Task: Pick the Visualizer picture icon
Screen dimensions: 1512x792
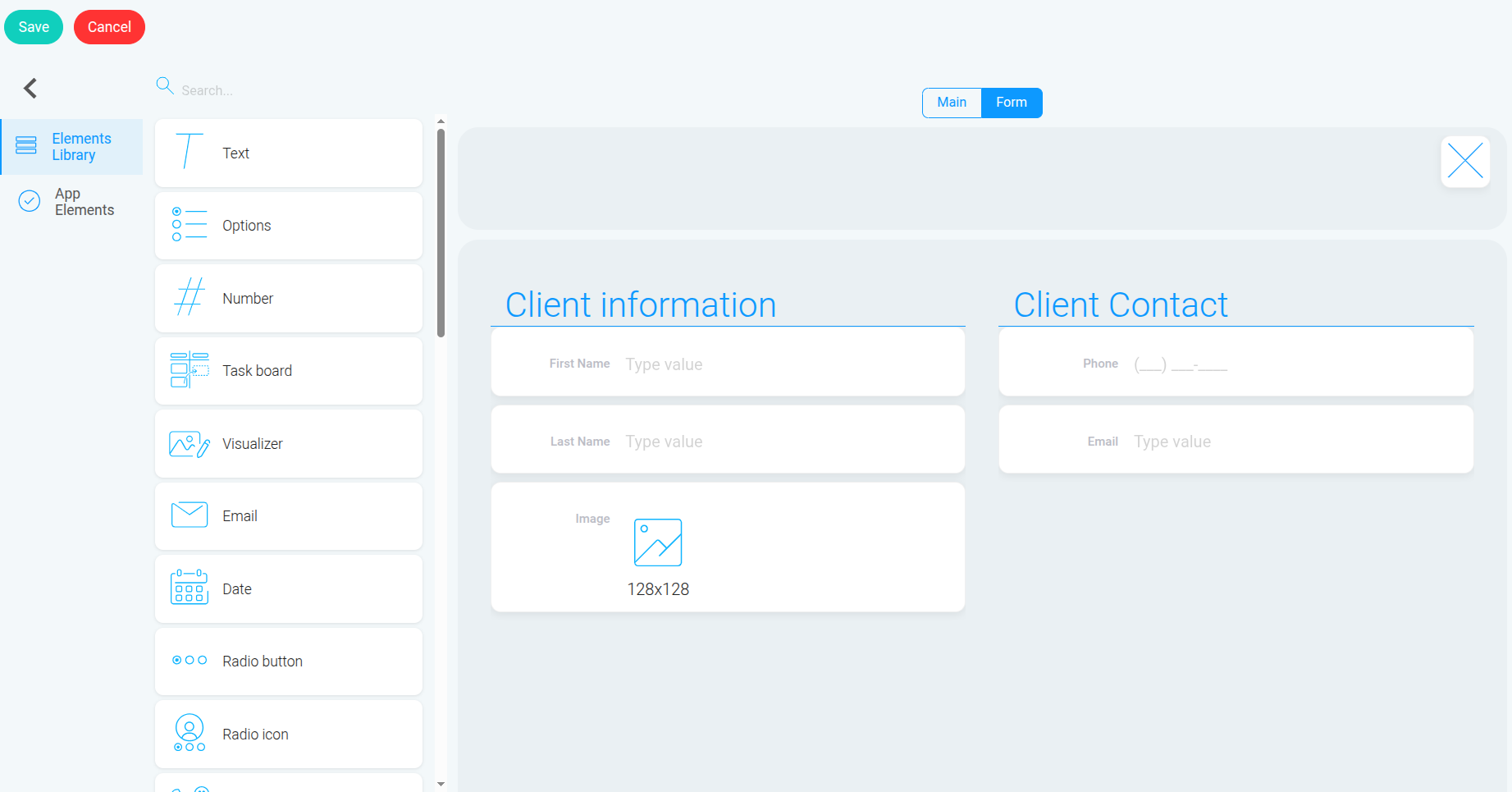Action: click(190, 444)
